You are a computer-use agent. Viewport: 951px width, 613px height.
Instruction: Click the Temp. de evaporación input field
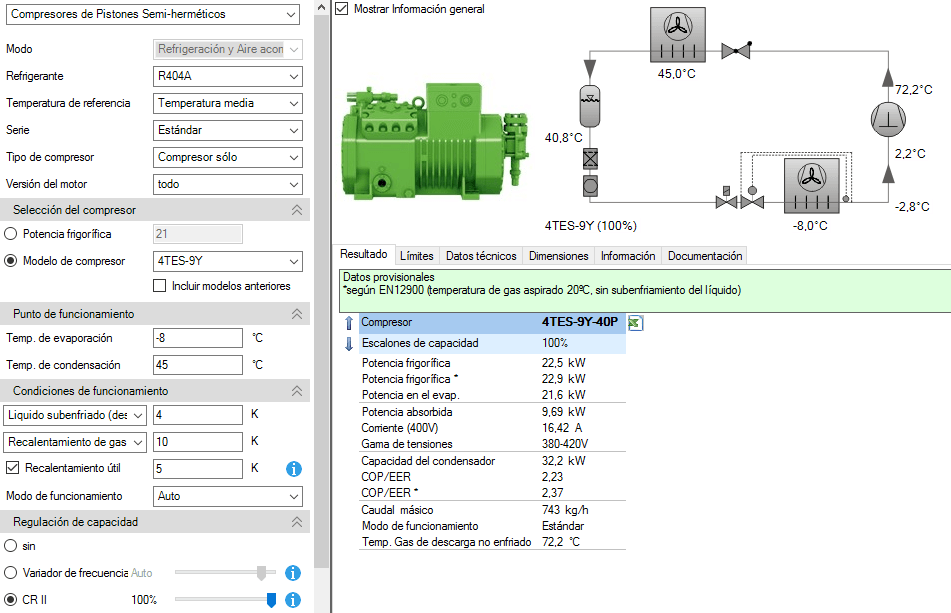(x=198, y=338)
